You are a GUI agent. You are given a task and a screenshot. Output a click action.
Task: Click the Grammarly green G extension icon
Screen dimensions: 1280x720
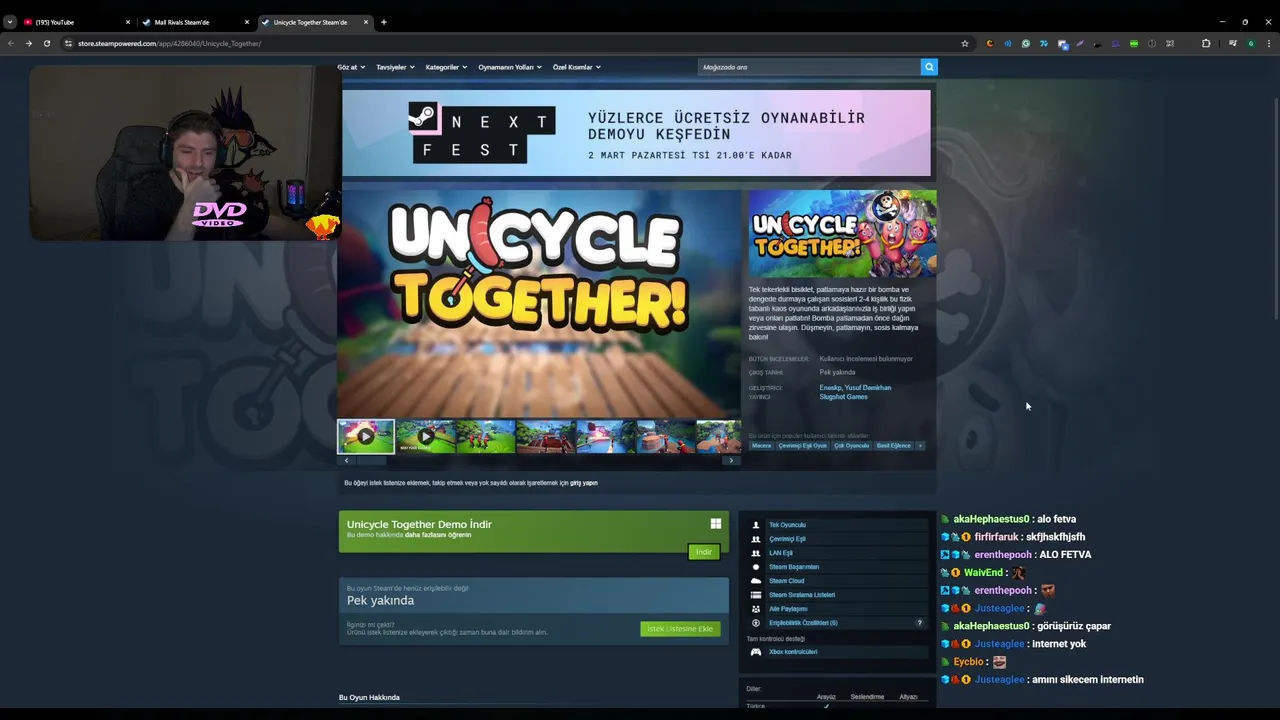(1026, 43)
